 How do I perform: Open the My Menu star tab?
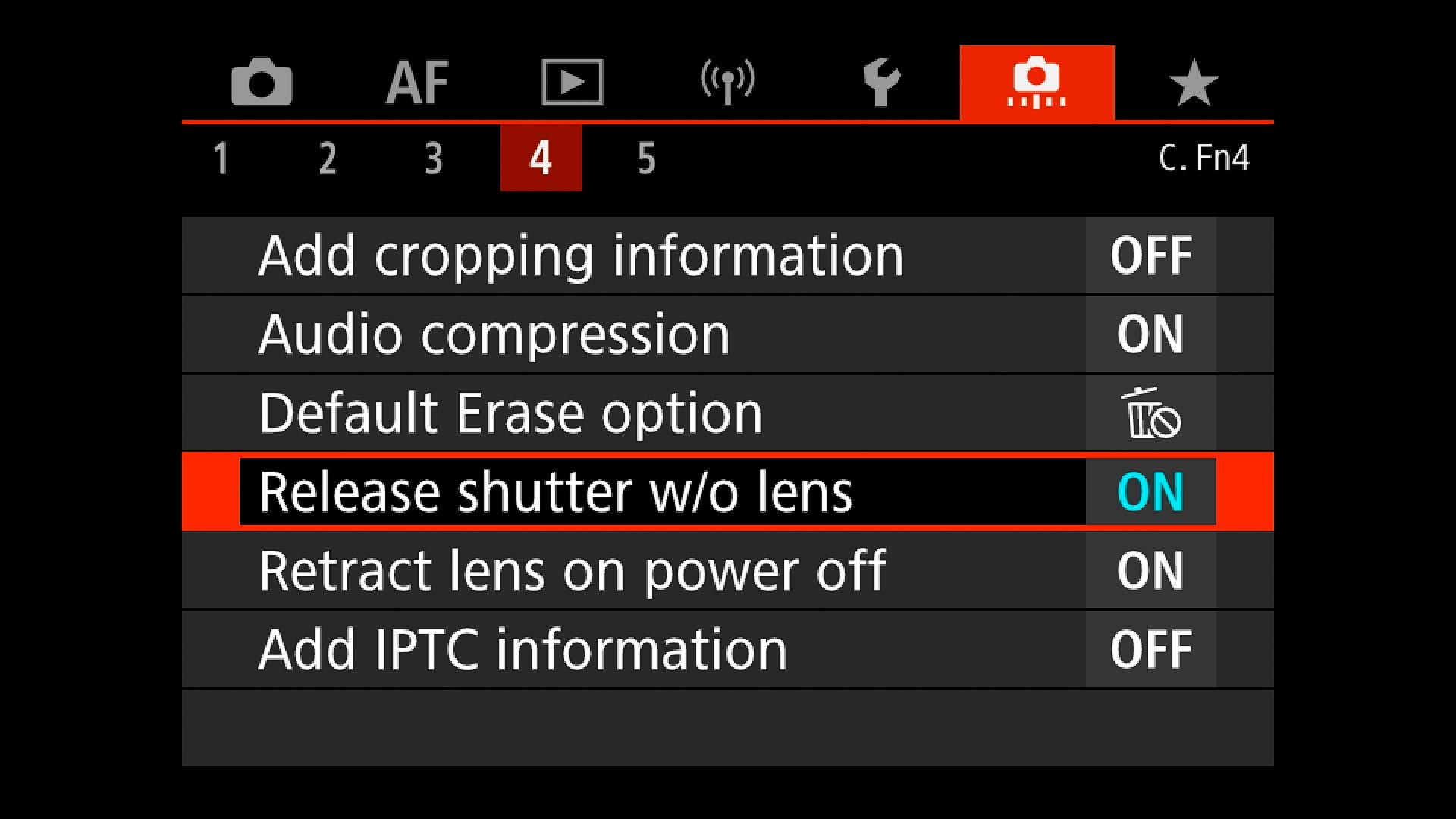pyautogui.click(x=1193, y=82)
